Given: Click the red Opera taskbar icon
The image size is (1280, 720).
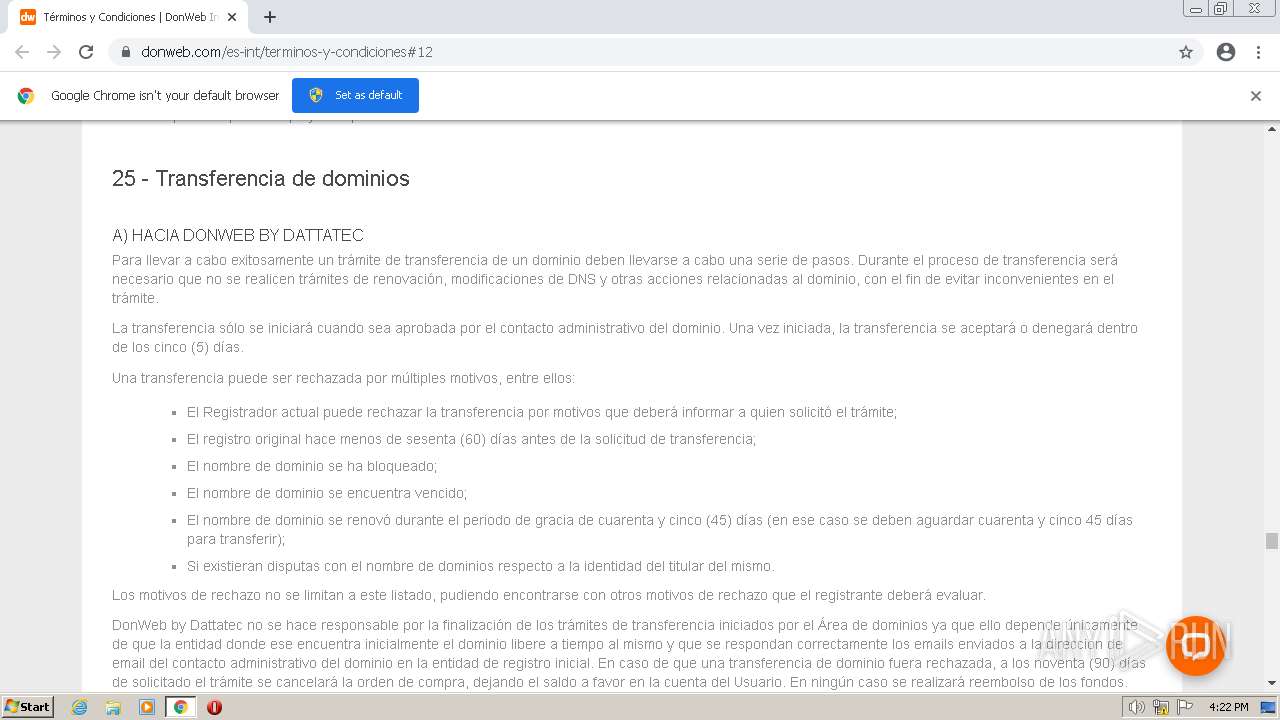Looking at the screenshot, I should click(214, 707).
